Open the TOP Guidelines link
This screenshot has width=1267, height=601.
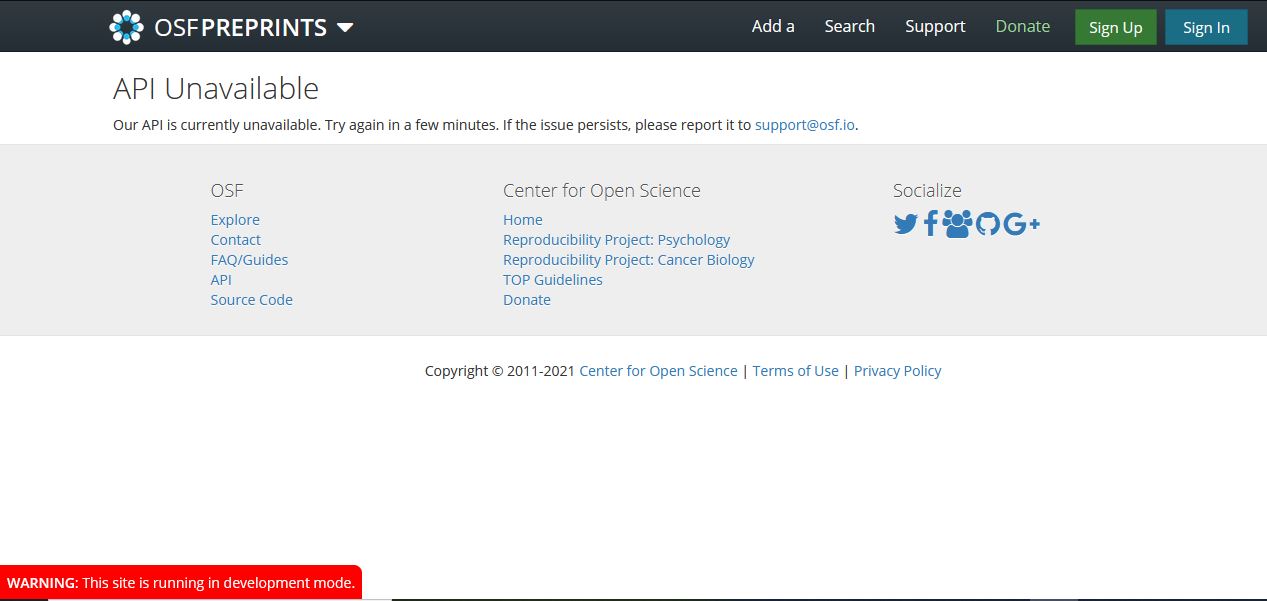point(553,280)
